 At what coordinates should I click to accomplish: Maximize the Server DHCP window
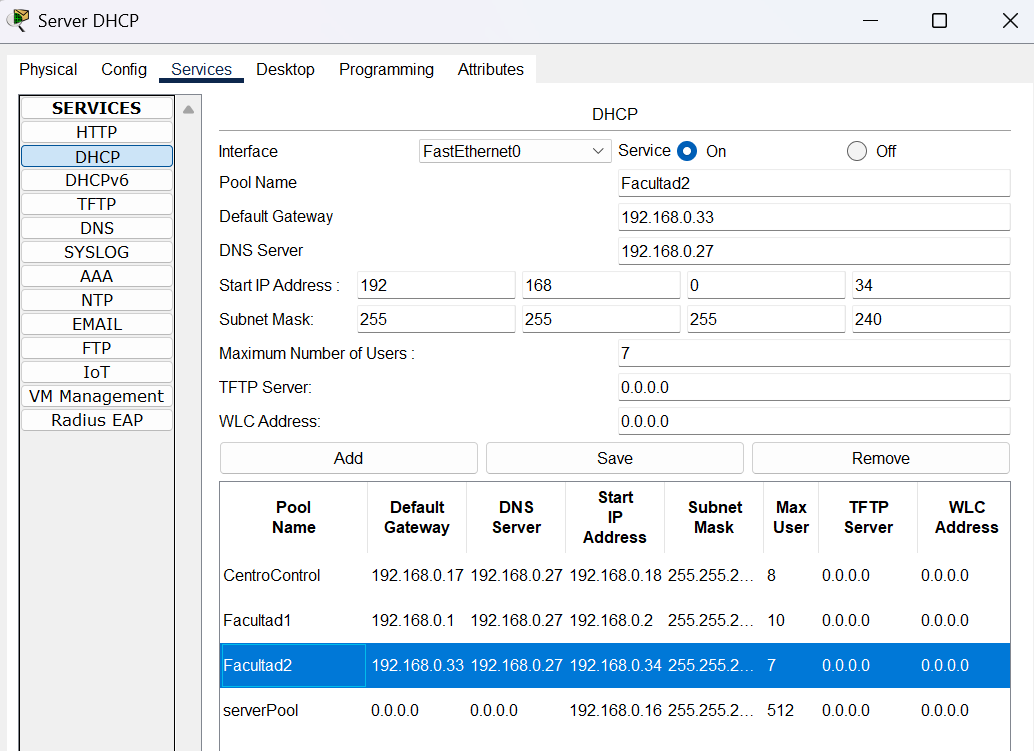tap(939, 20)
